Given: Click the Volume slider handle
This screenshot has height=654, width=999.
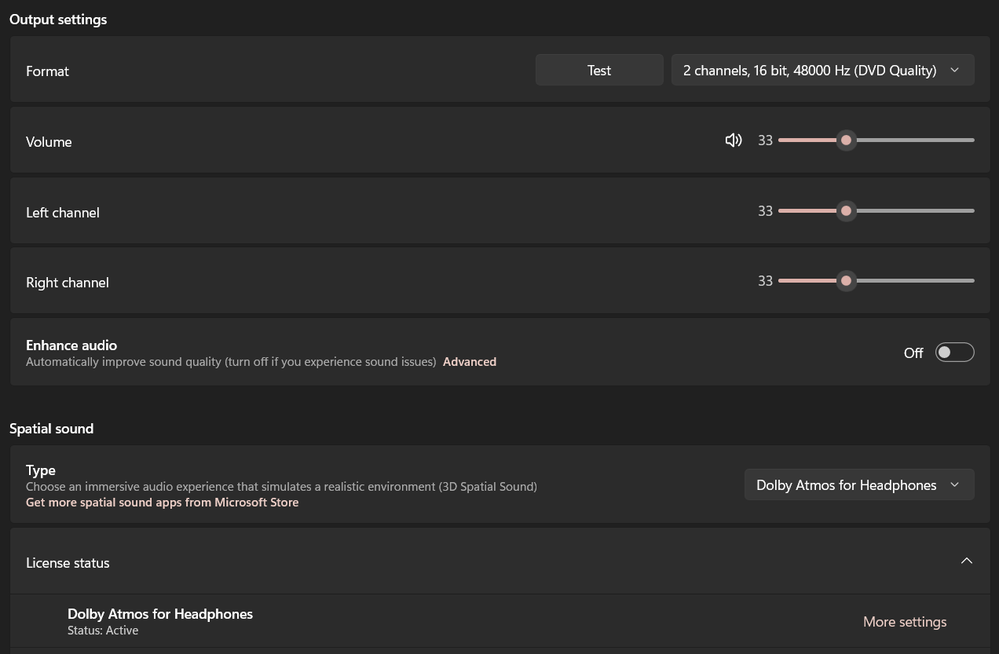Looking at the screenshot, I should click(846, 141).
